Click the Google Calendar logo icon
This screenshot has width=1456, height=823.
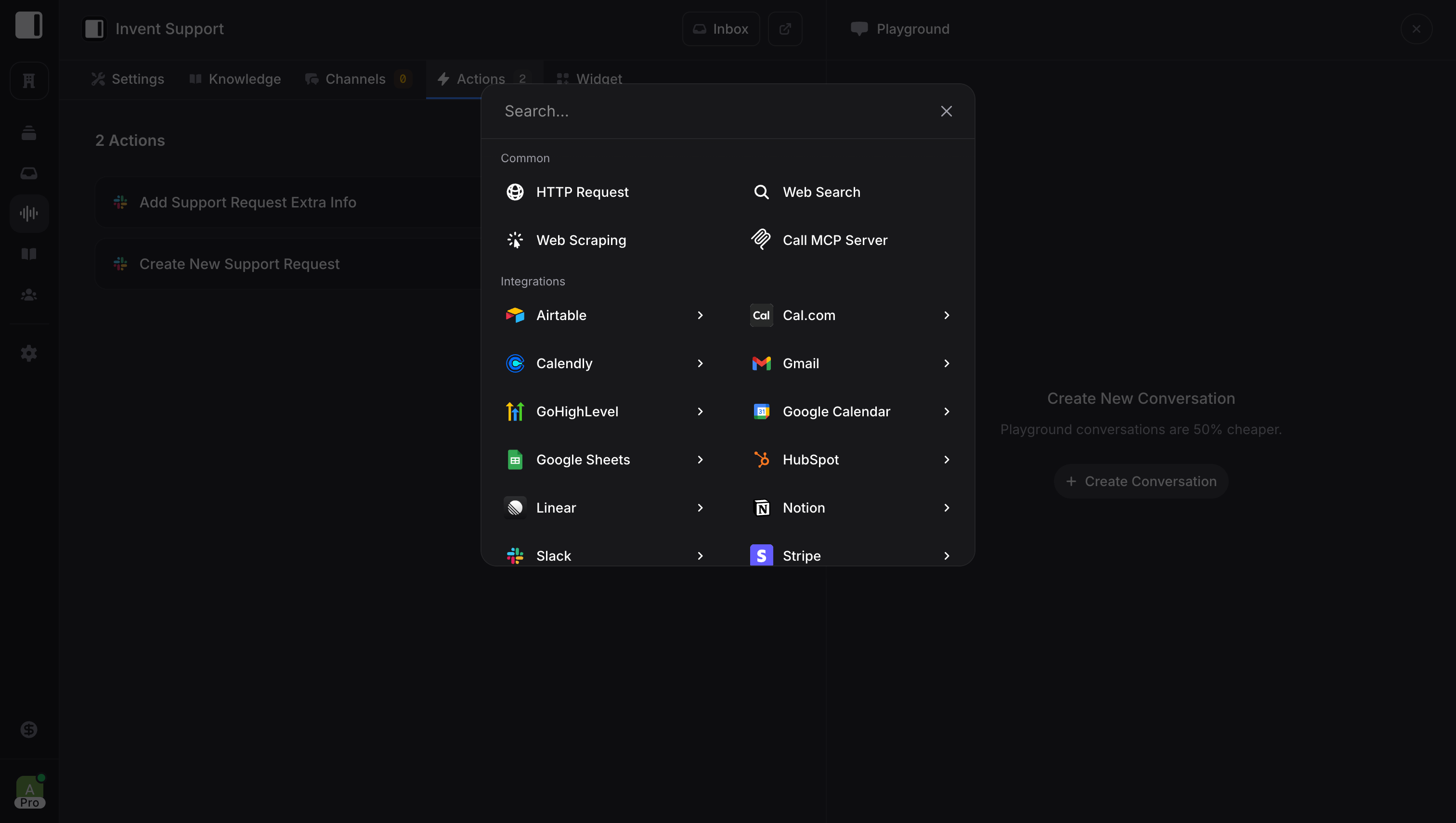click(761, 411)
